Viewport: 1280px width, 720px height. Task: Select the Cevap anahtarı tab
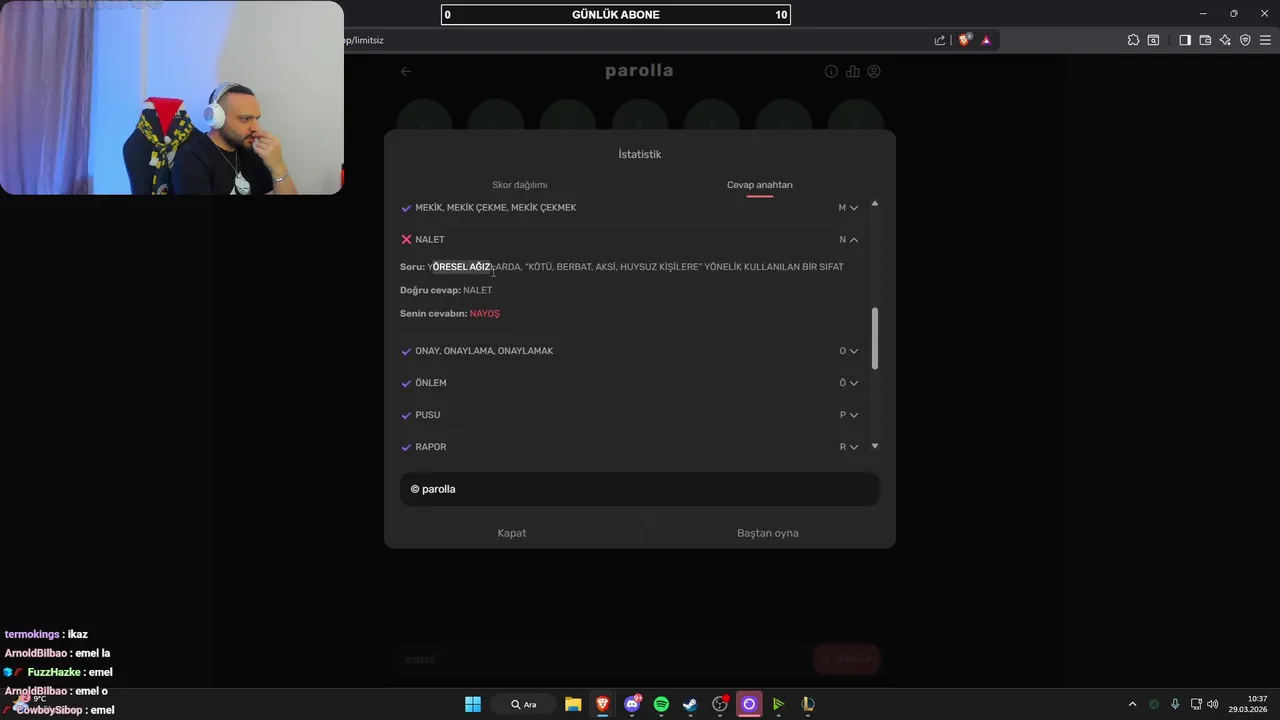pyautogui.click(x=759, y=185)
